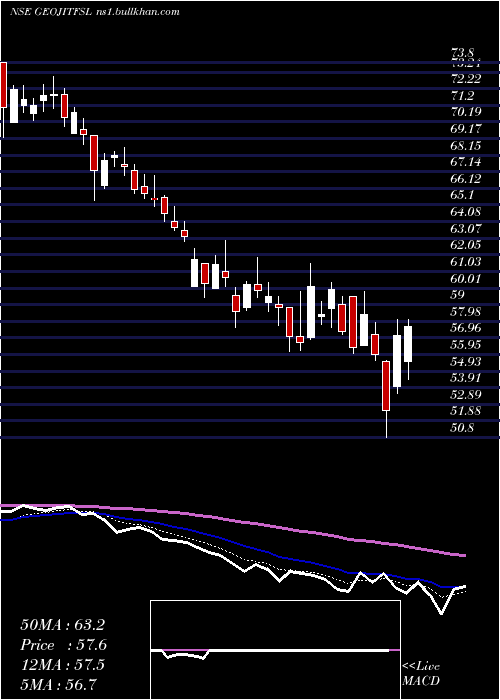Click the 66.12 price axis label

(x=468, y=179)
